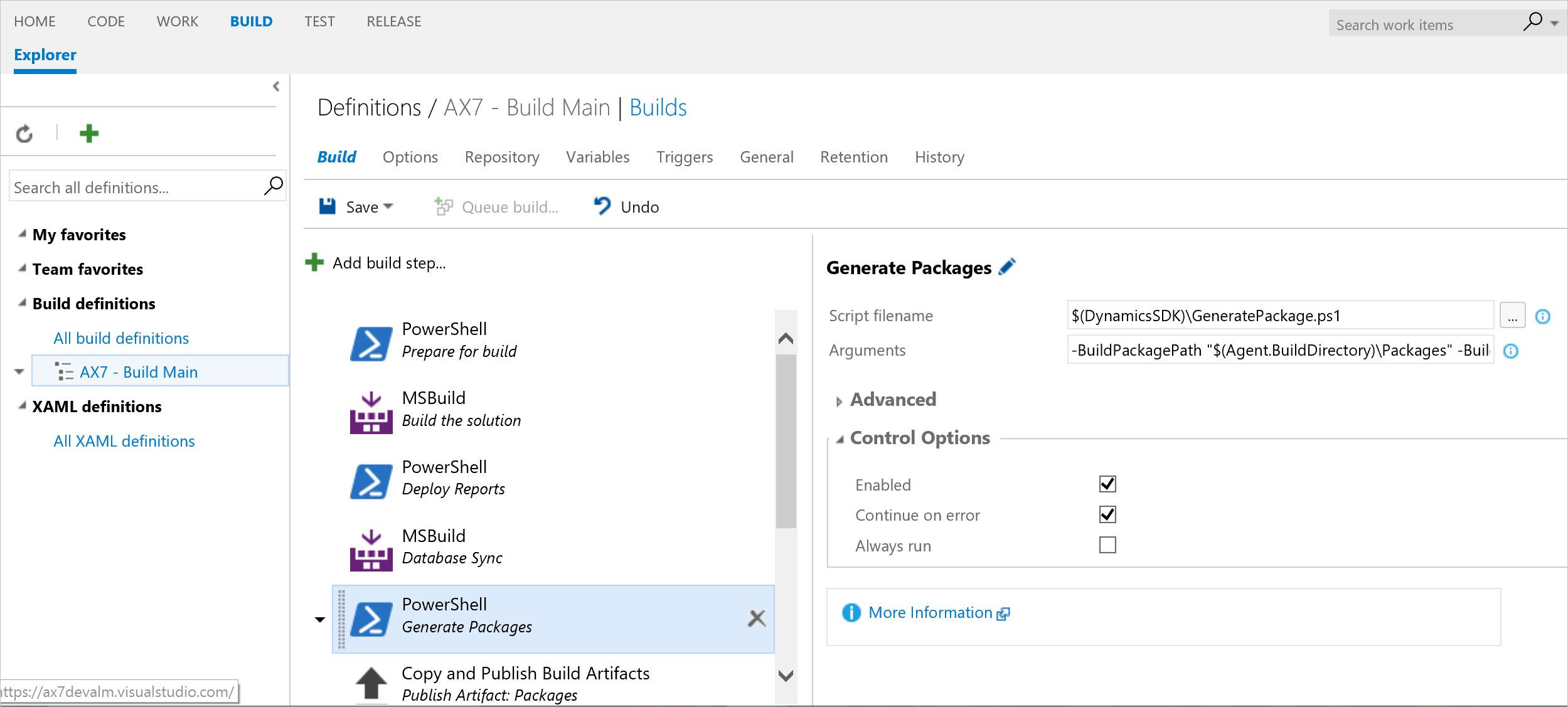
Task: Remove the Generate Packages step with X
Action: pyautogui.click(x=757, y=619)
